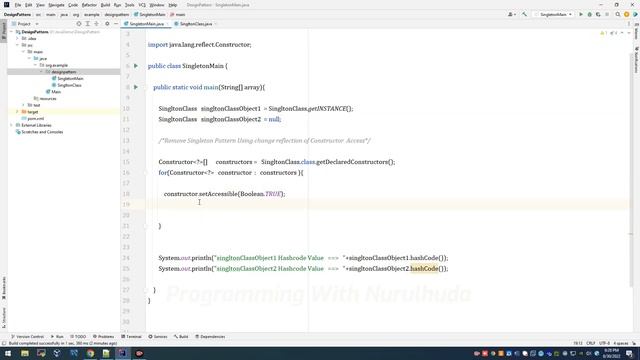Click designpattern in the breadcrumb bar

click(x=117, y=14)
